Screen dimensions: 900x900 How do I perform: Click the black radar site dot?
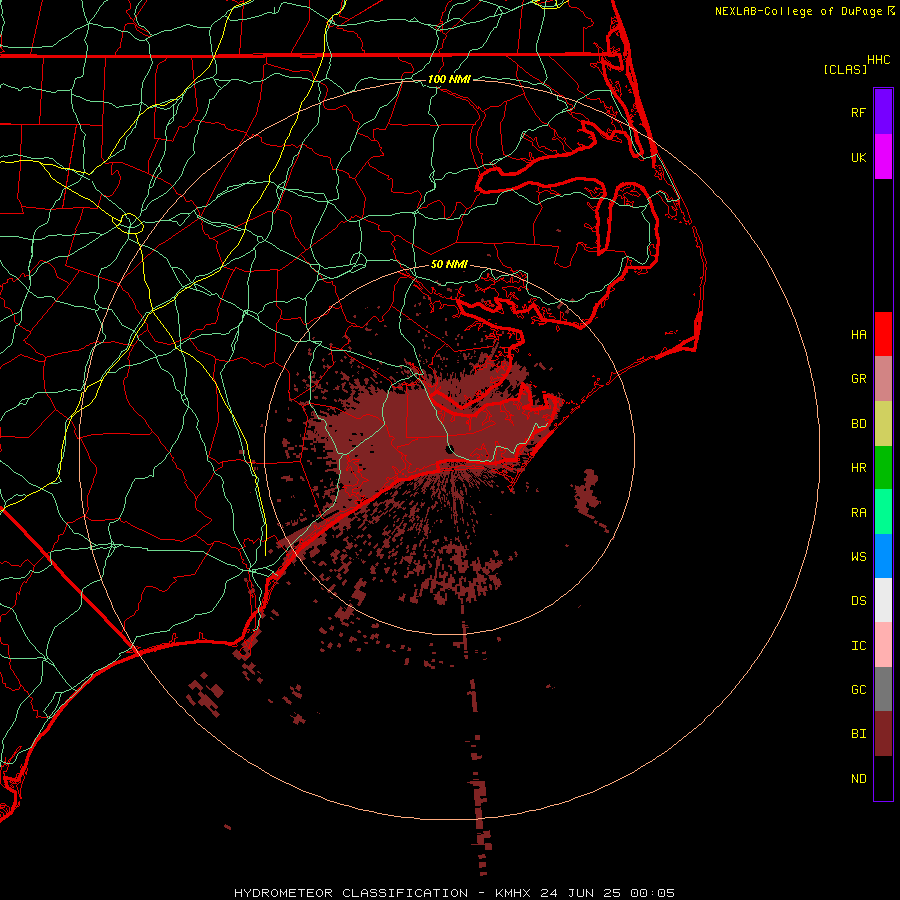click(x=450, y=449)
